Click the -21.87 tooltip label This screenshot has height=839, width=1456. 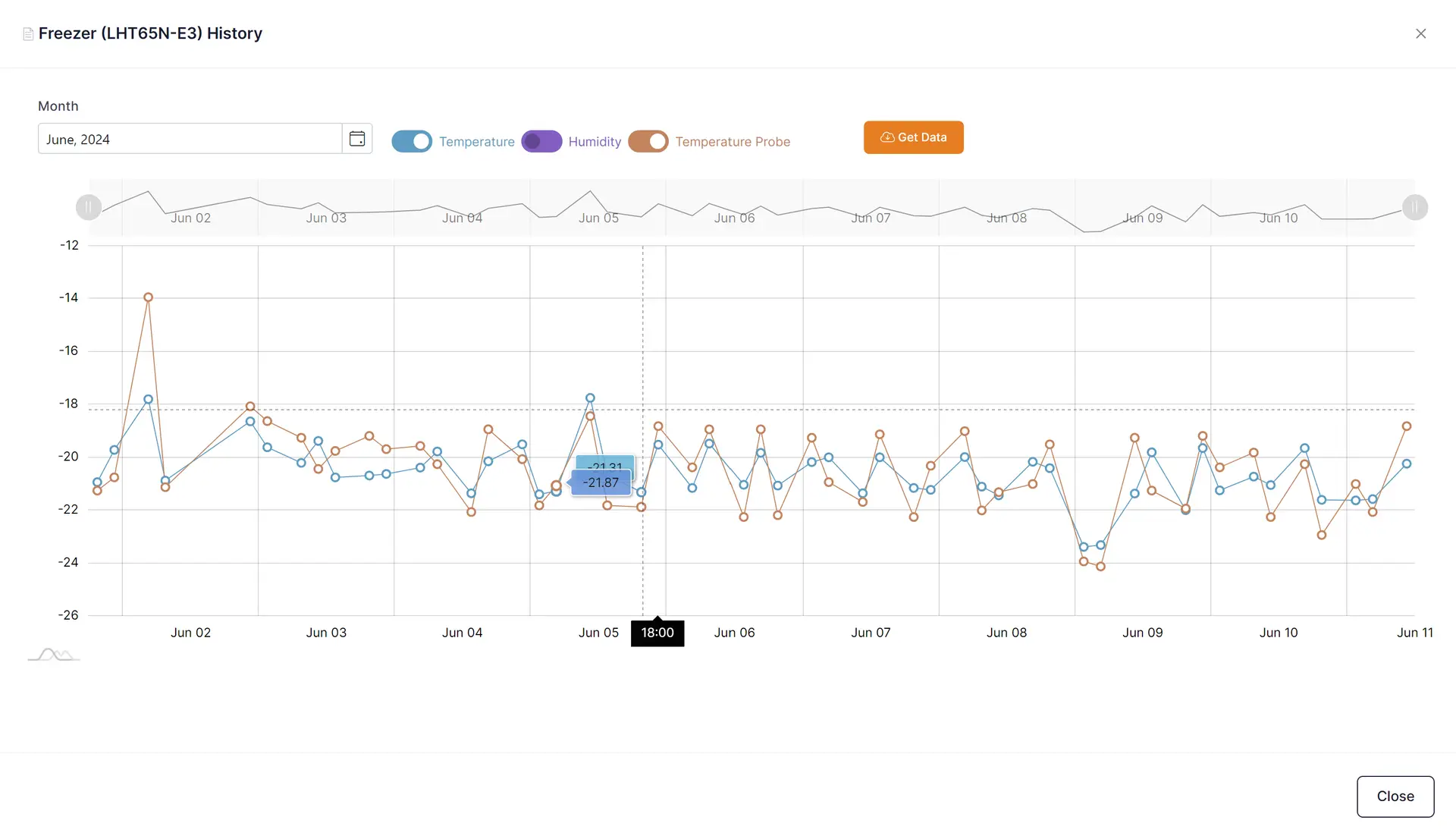(601, 482)
